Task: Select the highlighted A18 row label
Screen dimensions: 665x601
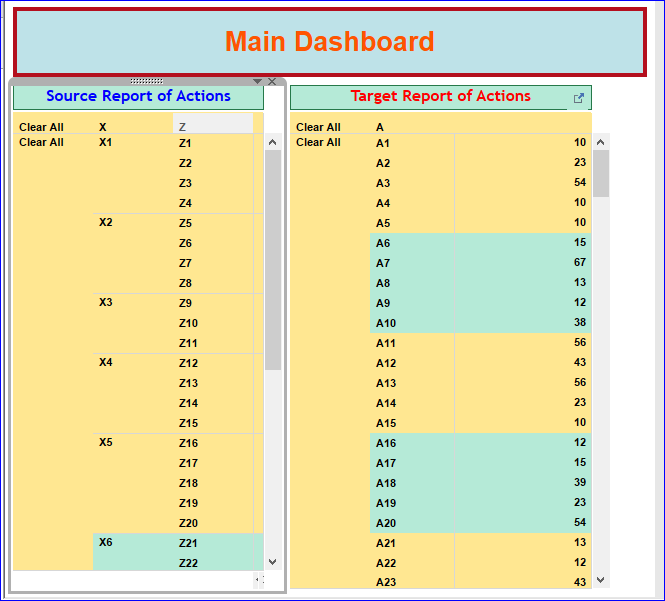Action: [x=386, y=483]
